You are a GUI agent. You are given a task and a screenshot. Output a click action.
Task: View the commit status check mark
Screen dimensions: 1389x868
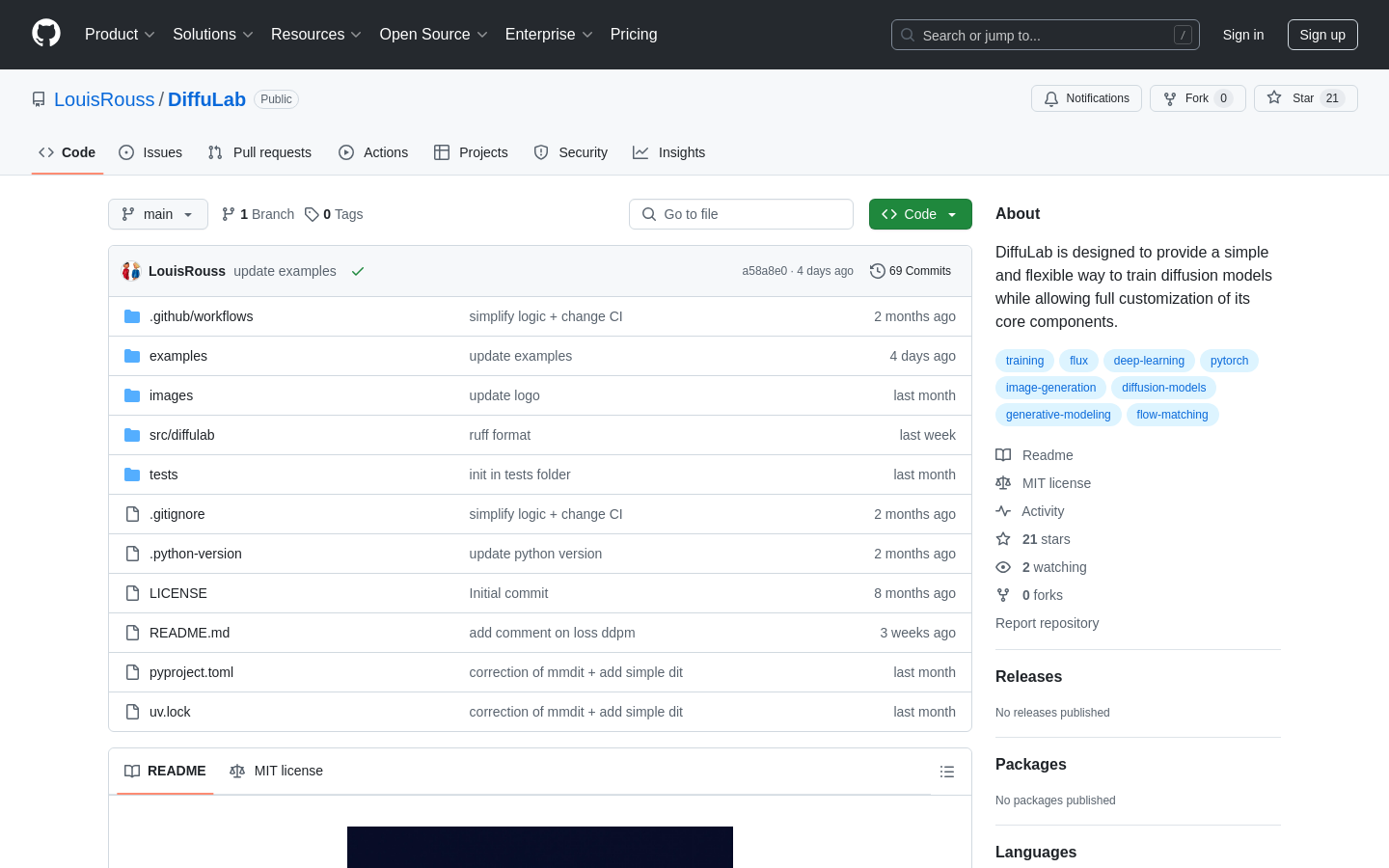(x=358, y=271)
